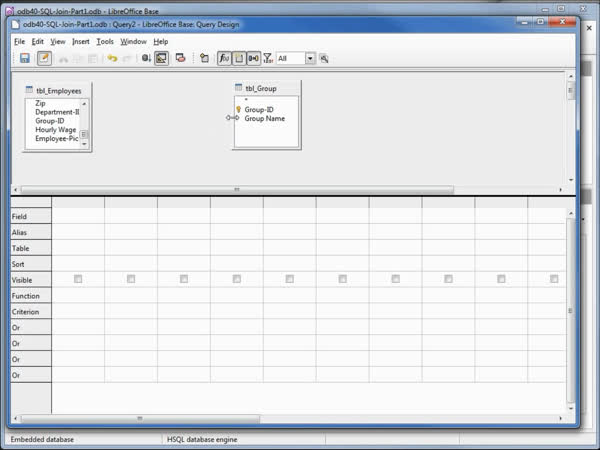Image resolution: width=600 pixels, height=450 pixels.
Task: Toggle the Edit mode icon
Action: pyautogui.click(x=44, y=59)
